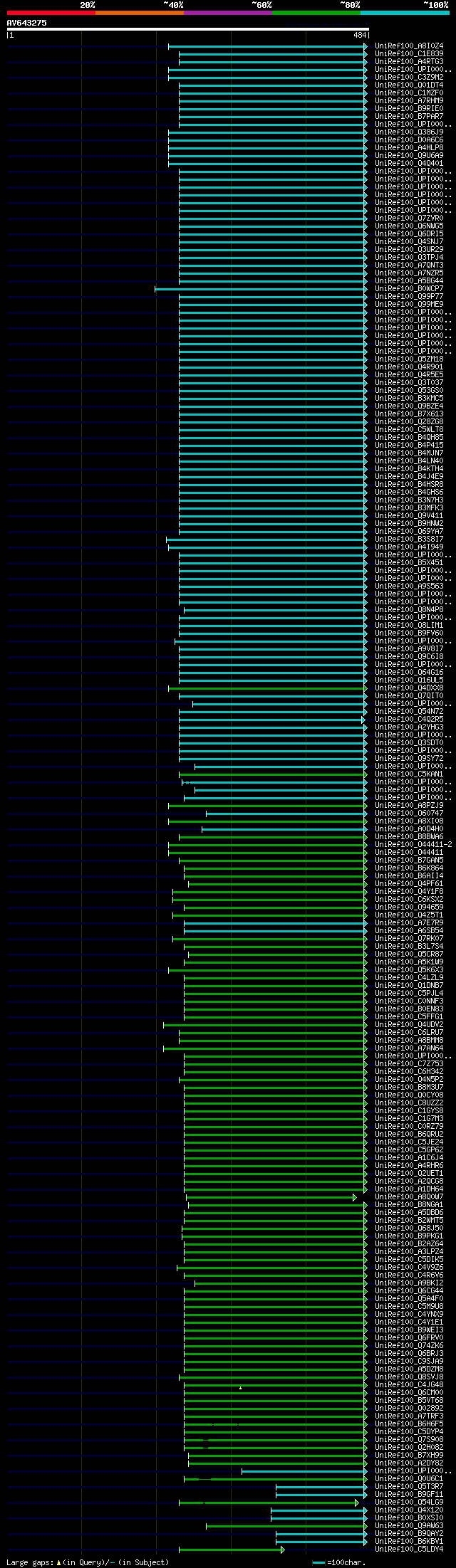Open hit UniRef100_C3Z9M2
456x1568 pixels.
409,77
